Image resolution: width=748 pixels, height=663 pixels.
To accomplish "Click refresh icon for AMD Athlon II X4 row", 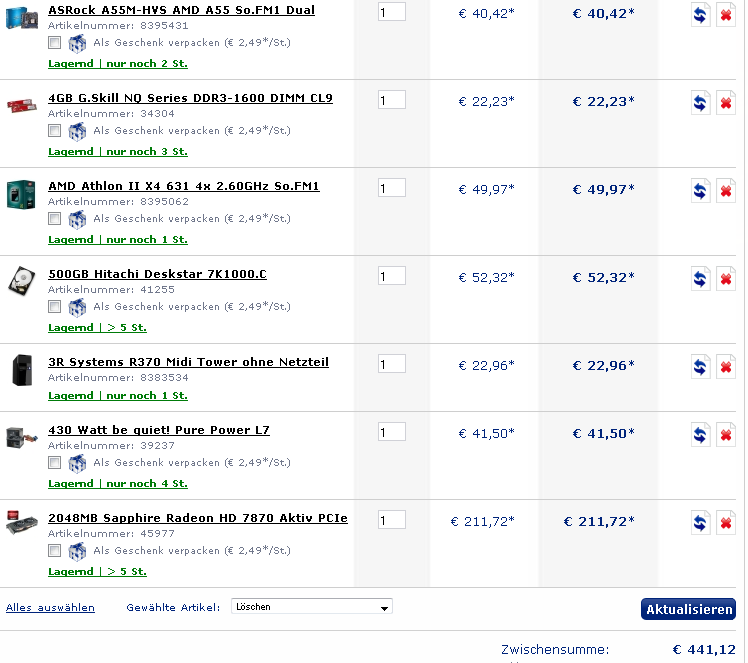I will coord(700,191).
